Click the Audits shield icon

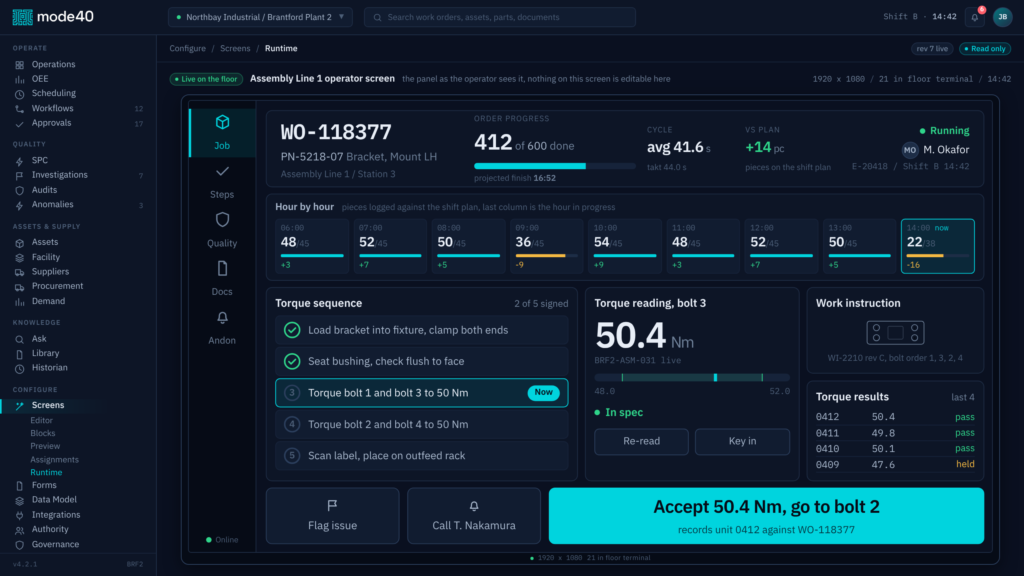point(20,190)
